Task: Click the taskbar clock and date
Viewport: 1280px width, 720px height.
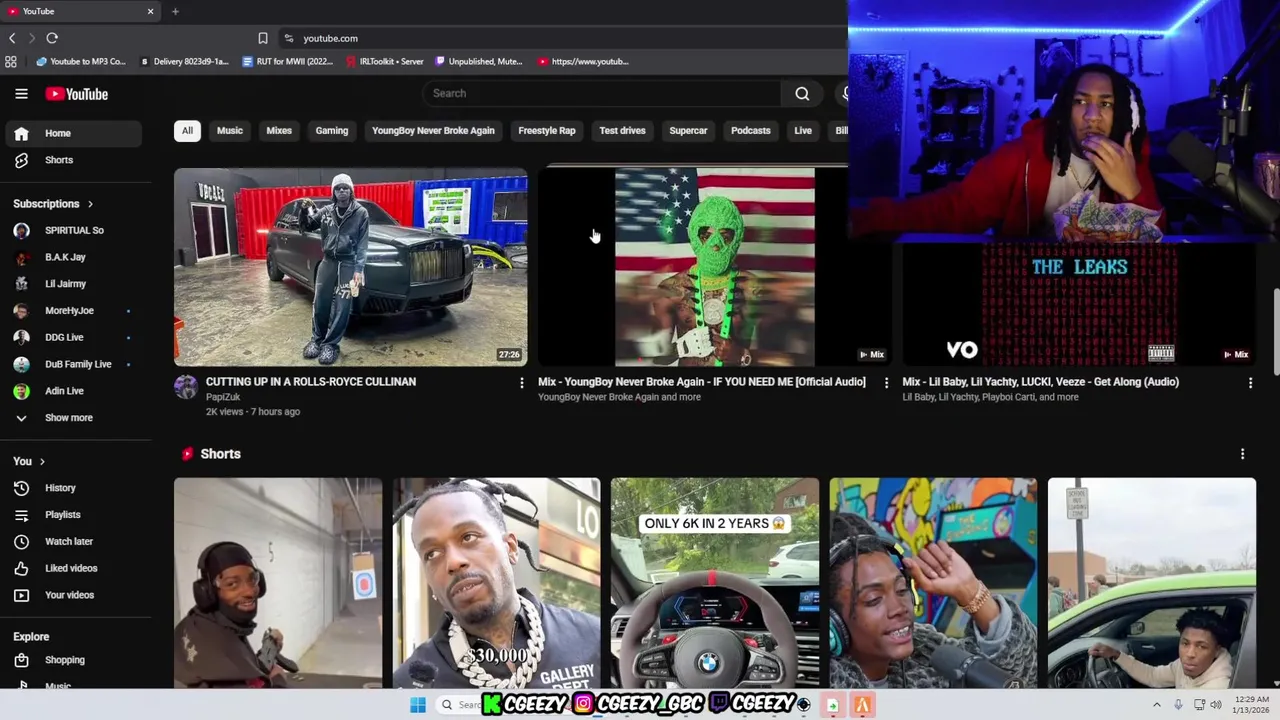Action: pyautogui.click(x=1251, y=705)
